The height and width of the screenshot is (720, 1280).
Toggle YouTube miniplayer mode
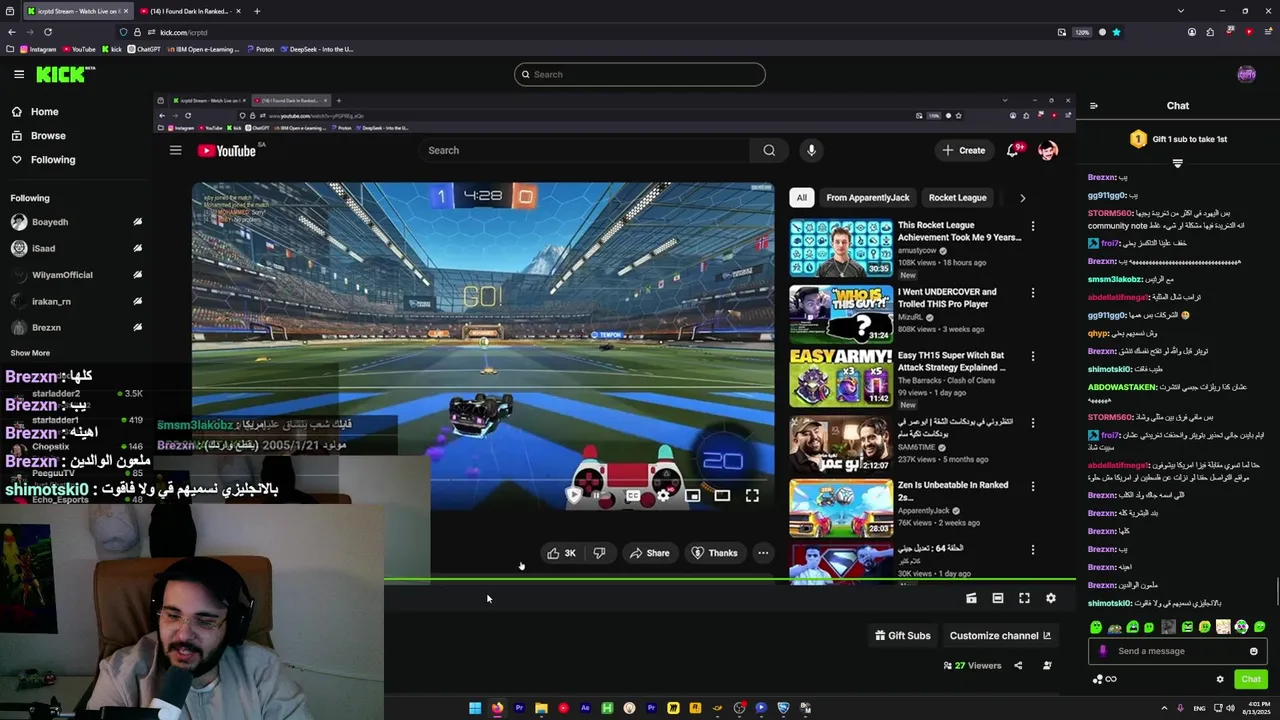click(692, 495)
